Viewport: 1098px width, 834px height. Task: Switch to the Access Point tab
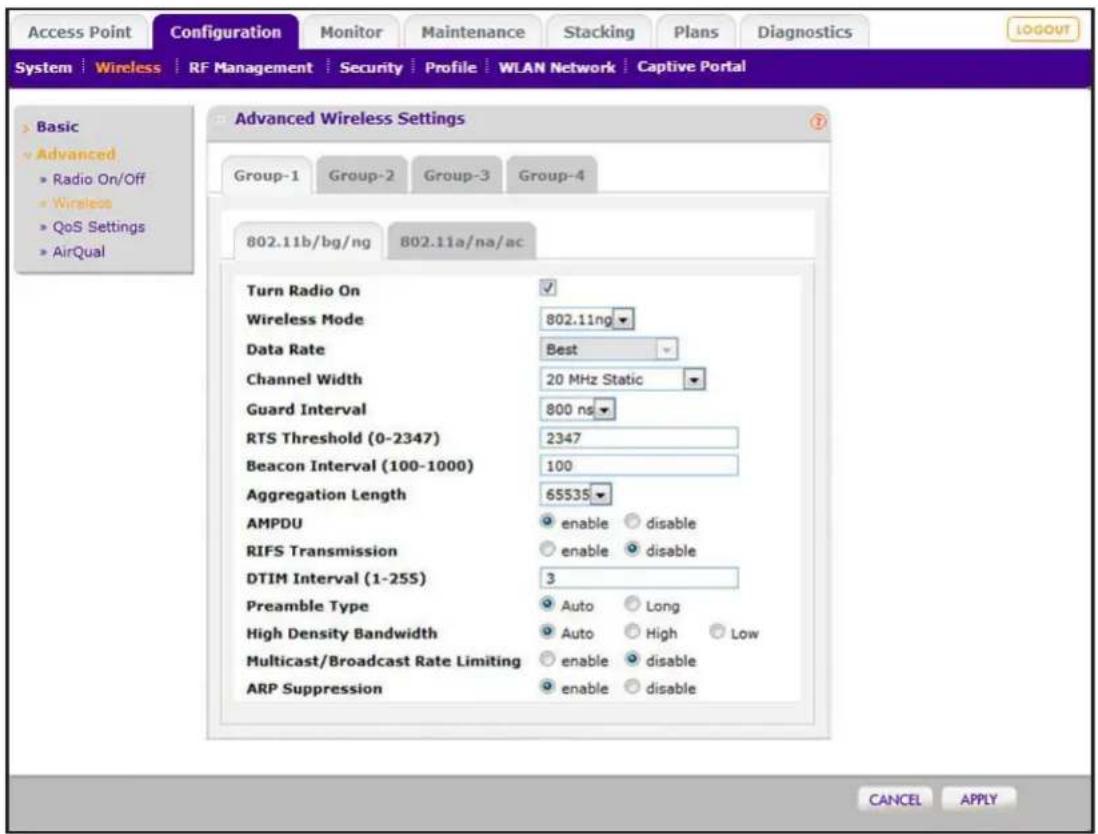click(79, 32)
